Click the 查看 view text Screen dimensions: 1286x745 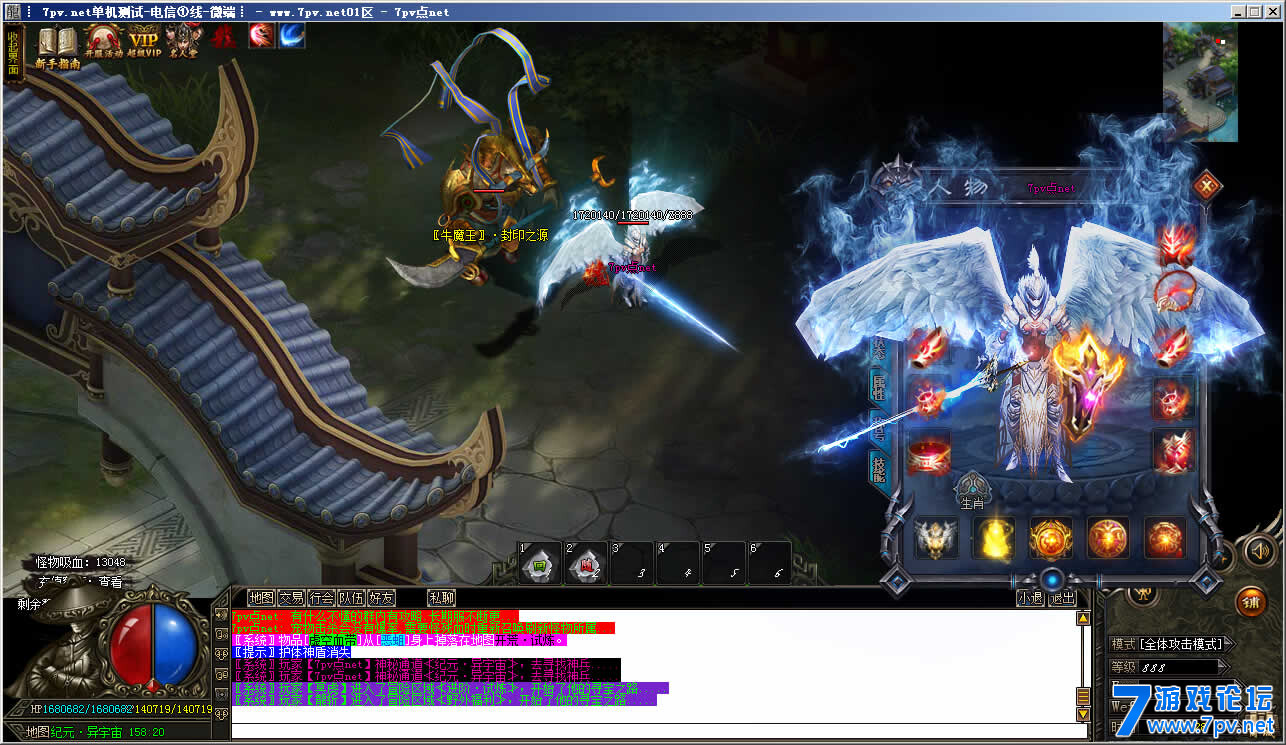(x=109, y=581)
